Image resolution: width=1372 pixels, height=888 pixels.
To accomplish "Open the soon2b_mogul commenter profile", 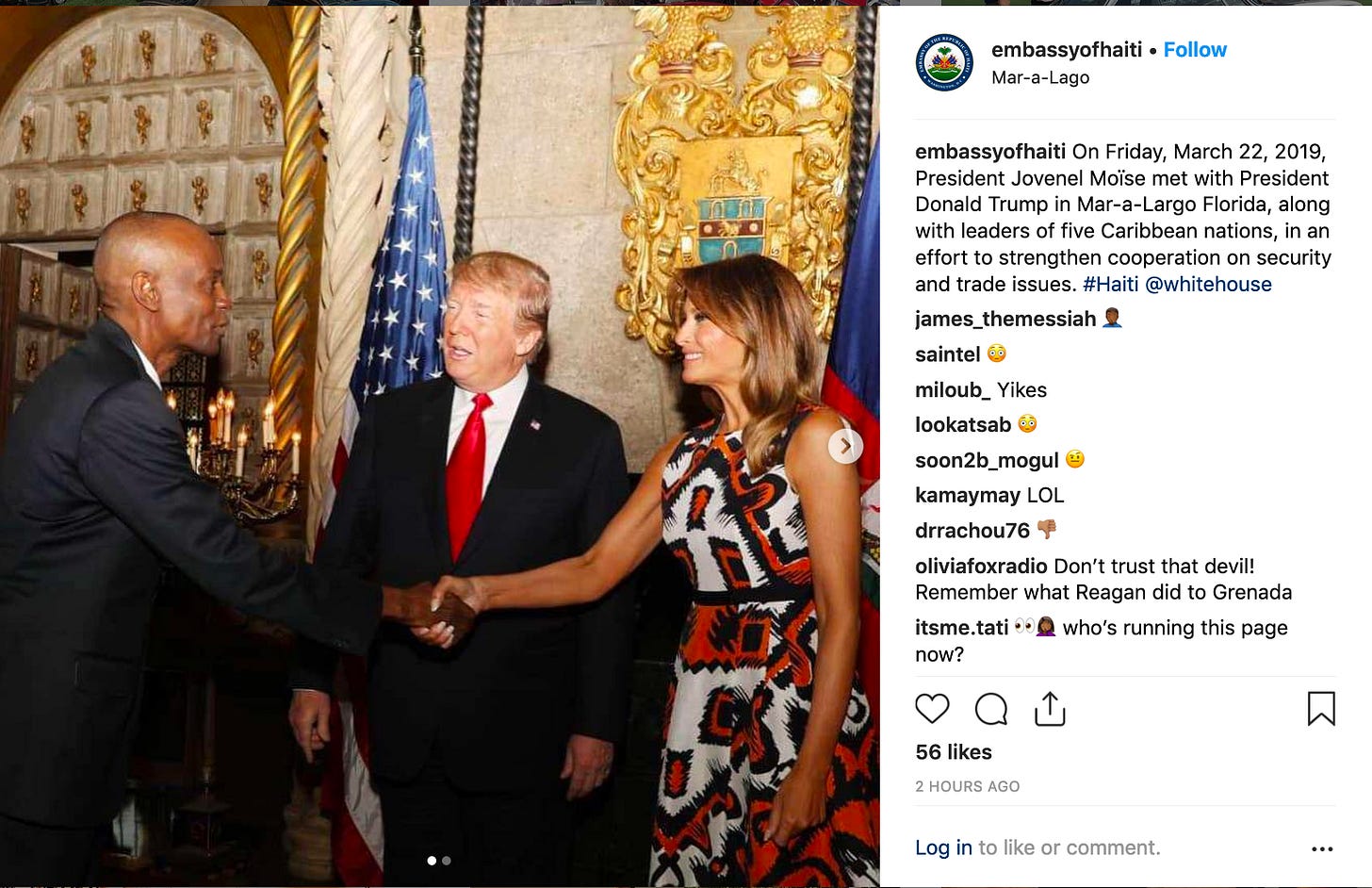I will click(x=987, y=460).
